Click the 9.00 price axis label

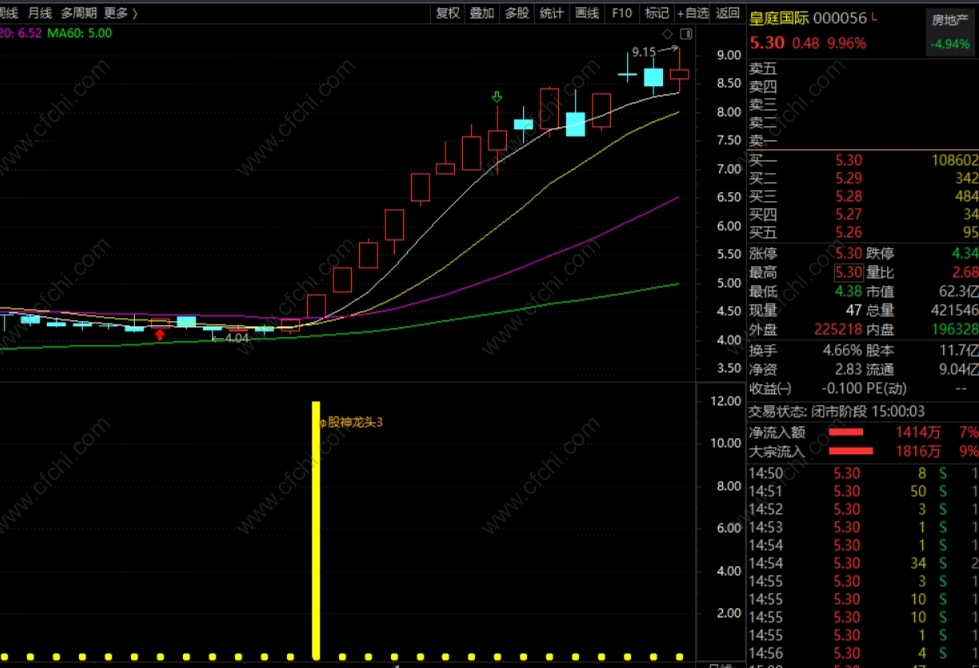729,55
